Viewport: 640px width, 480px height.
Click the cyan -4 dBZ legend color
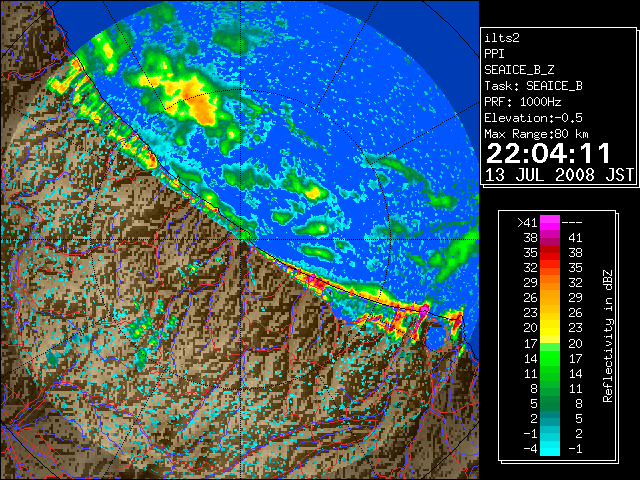[x=550, y=448]
